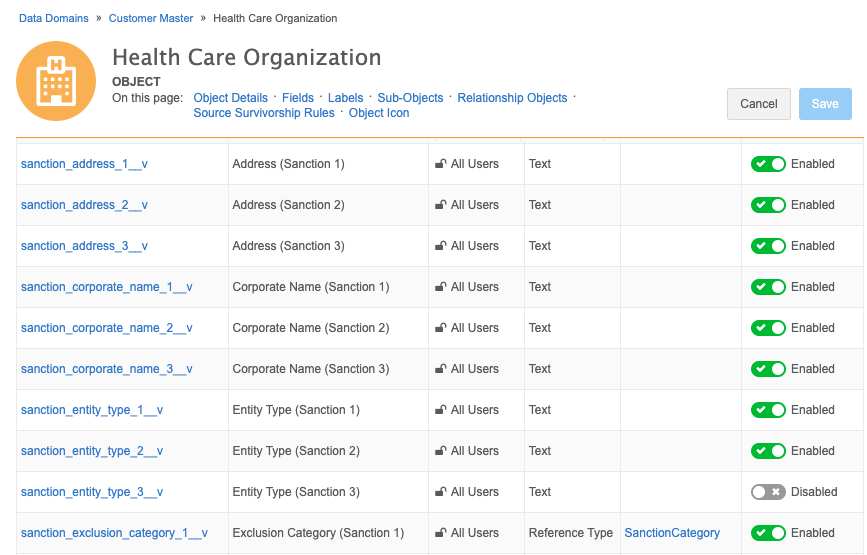The image size is (867, 555).
Task: Click the lock icon in sanction_entity_type_3__v row
Action: point(440,491)
